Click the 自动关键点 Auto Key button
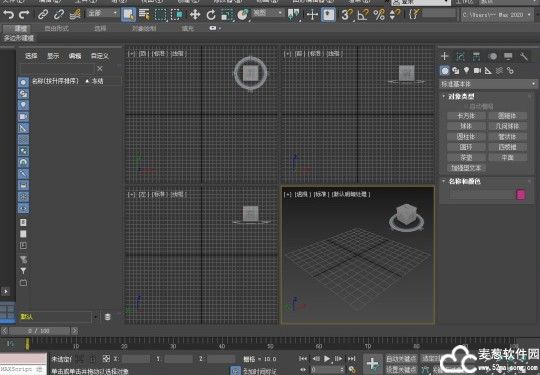This screenshot has height=375, width=540. click(401, 359)
